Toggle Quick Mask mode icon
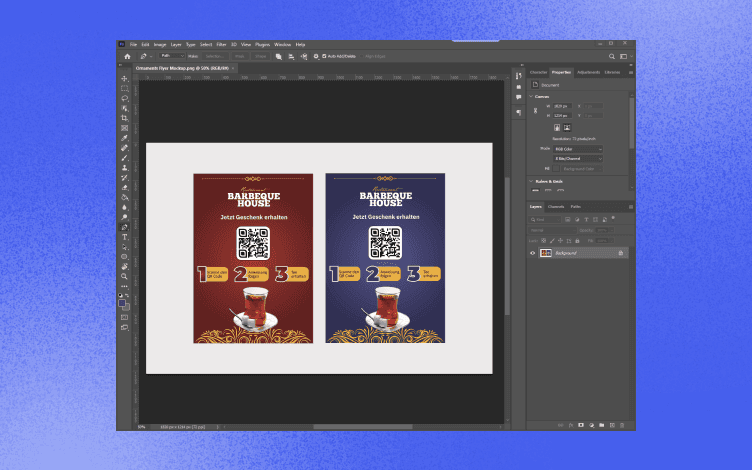 [x=125, y=317]
